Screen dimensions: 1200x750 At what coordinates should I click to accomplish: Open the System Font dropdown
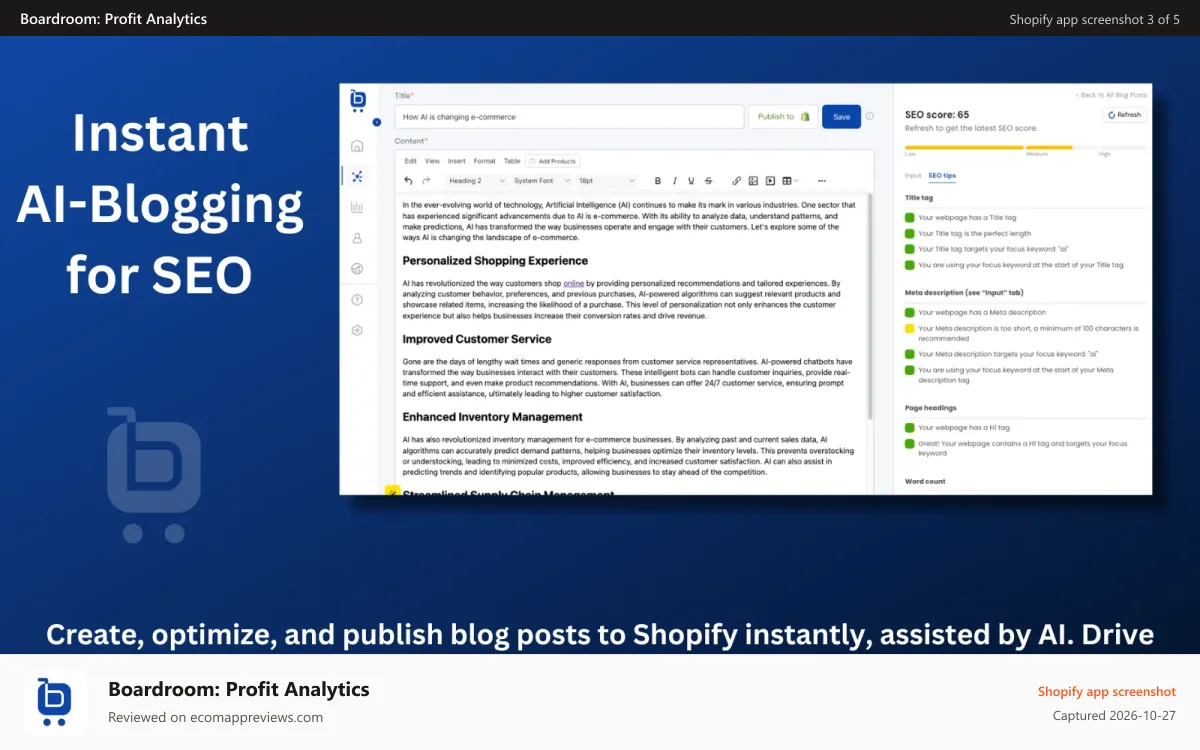pos(541,181)
